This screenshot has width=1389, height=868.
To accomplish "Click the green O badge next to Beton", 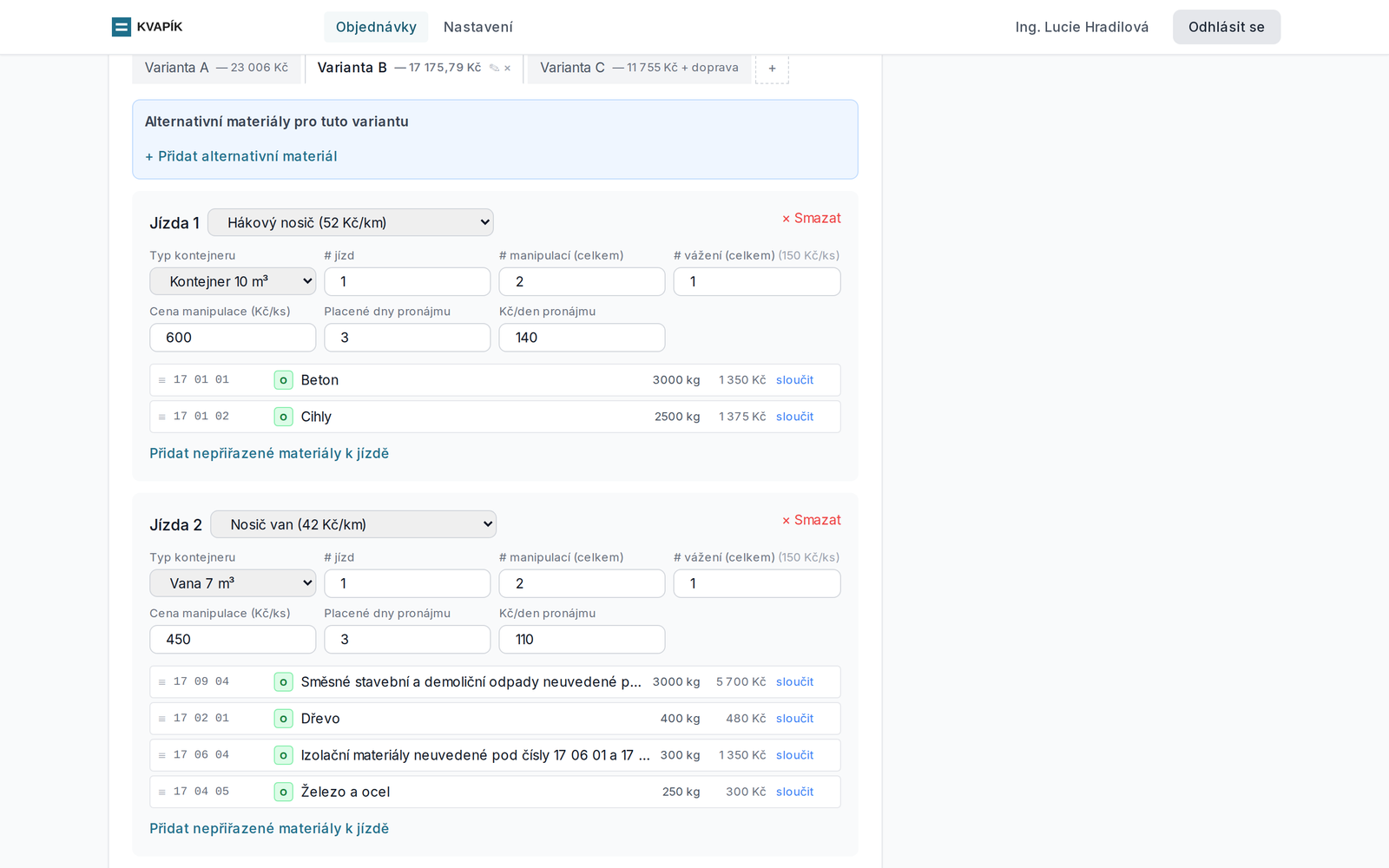I will [x=283, y=380].
